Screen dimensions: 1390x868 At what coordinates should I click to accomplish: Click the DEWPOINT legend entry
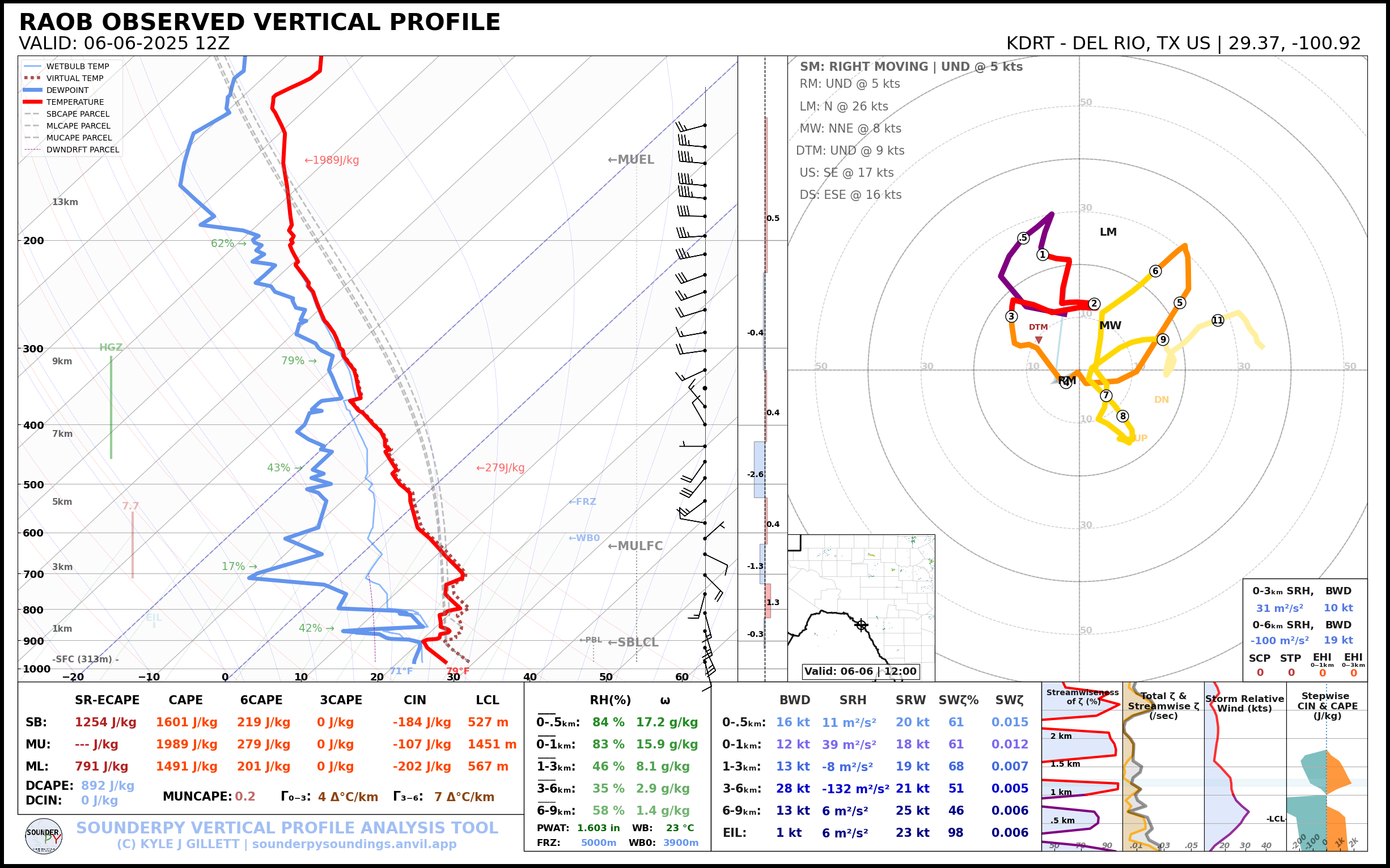pyautogui.click(x=67, y=90)
